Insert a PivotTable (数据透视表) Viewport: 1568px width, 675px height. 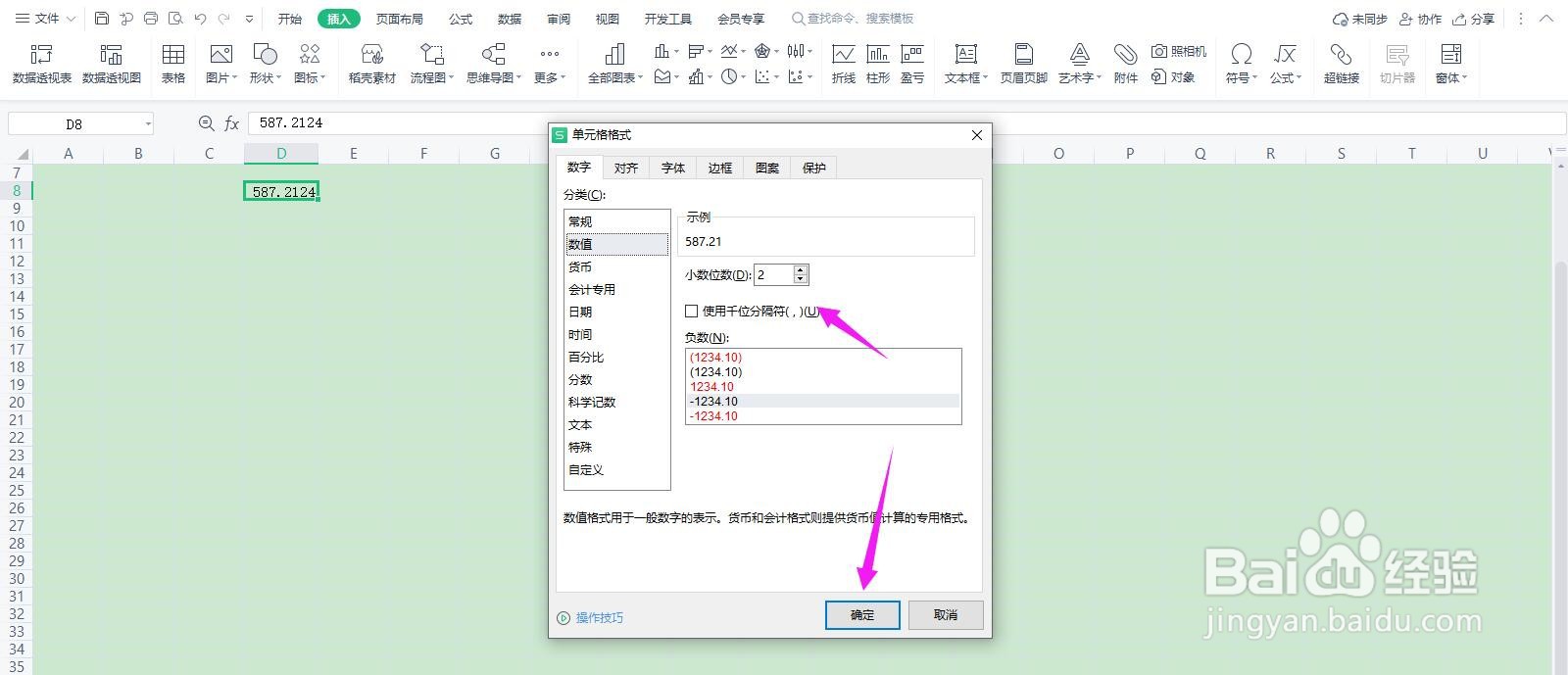[x=41, y=64]
